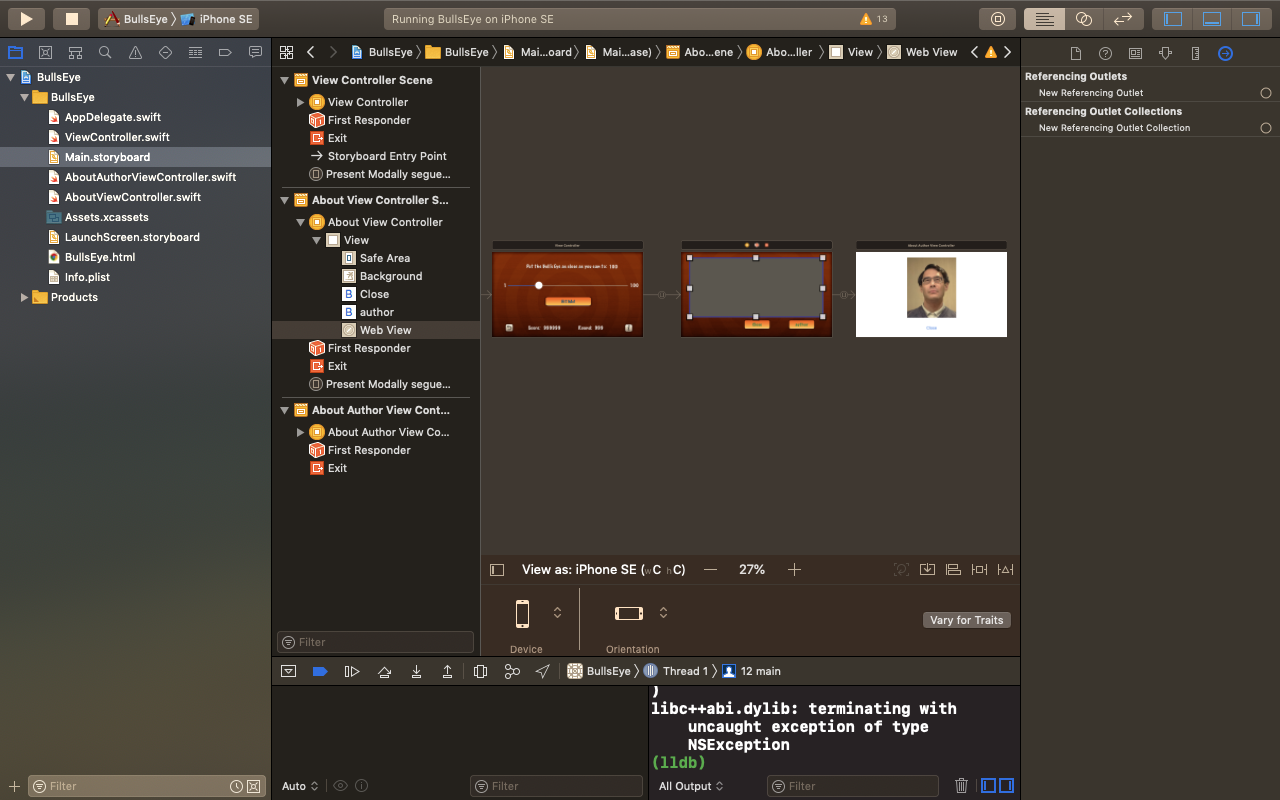The image size is (1280, 800).
Task: Expand the About Author View Controller item
Action: (300, 432)
